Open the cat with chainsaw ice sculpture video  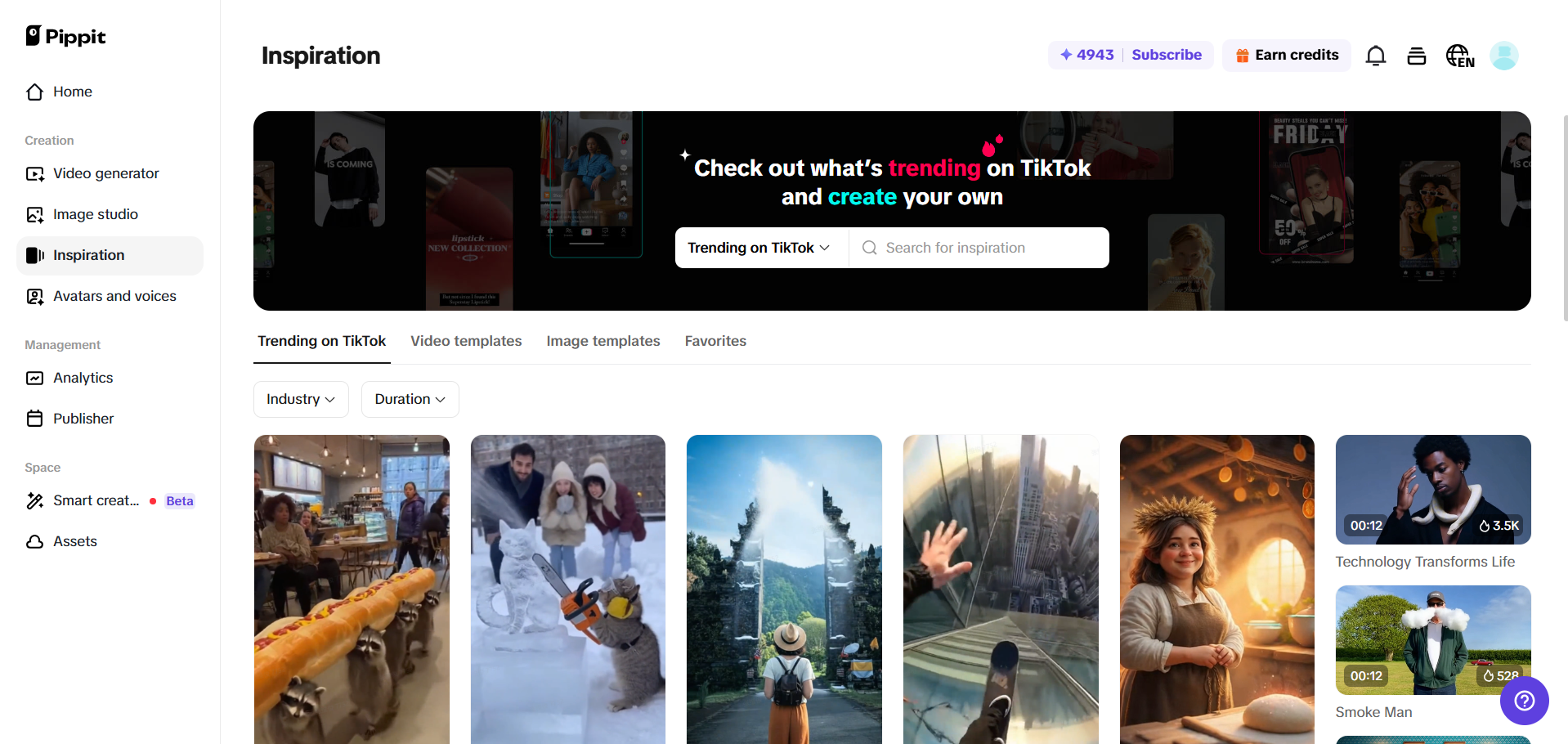pyautogui.click(x=568, y=589)
